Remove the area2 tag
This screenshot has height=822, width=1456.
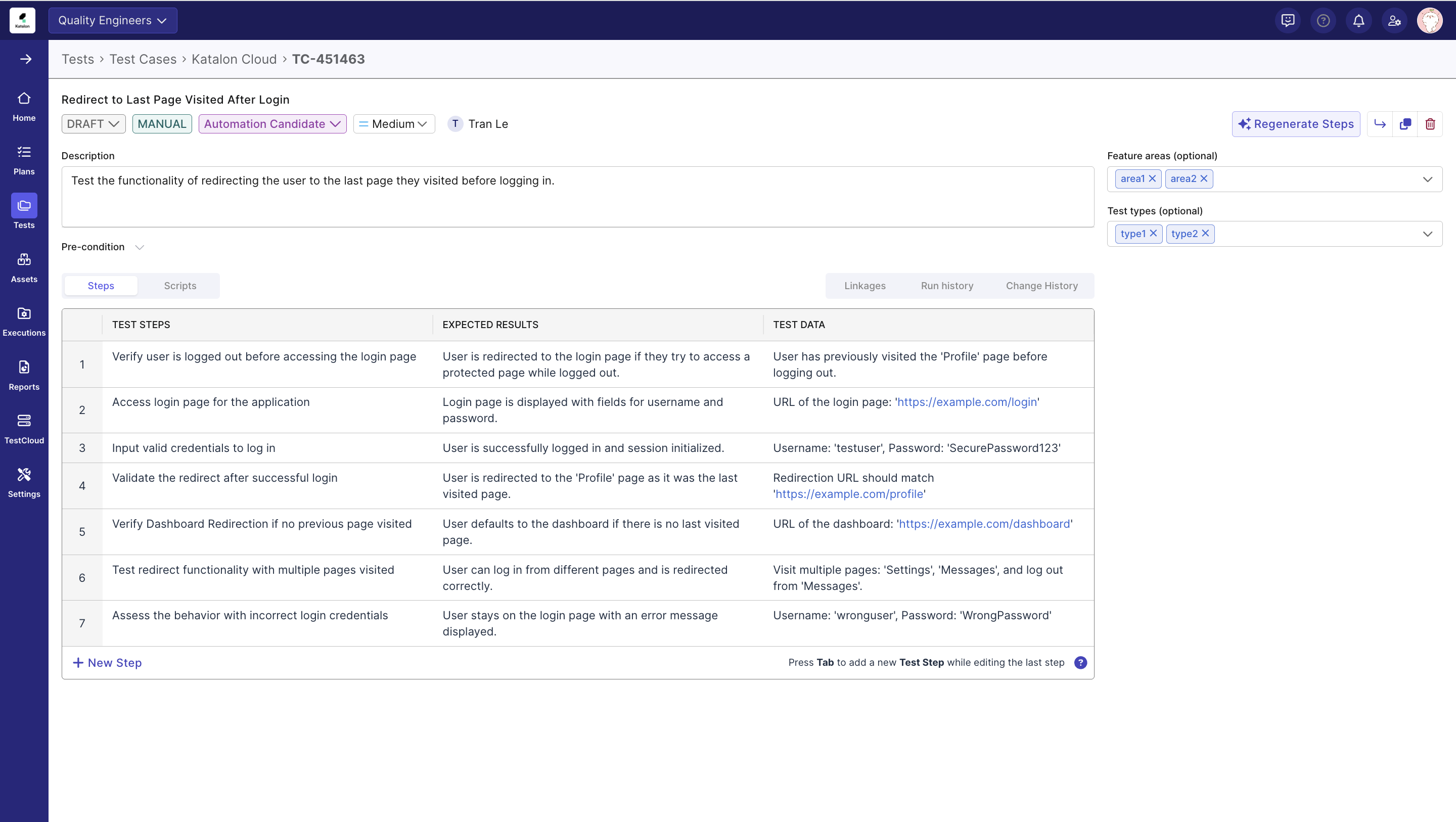click(x=1204, y=178)
